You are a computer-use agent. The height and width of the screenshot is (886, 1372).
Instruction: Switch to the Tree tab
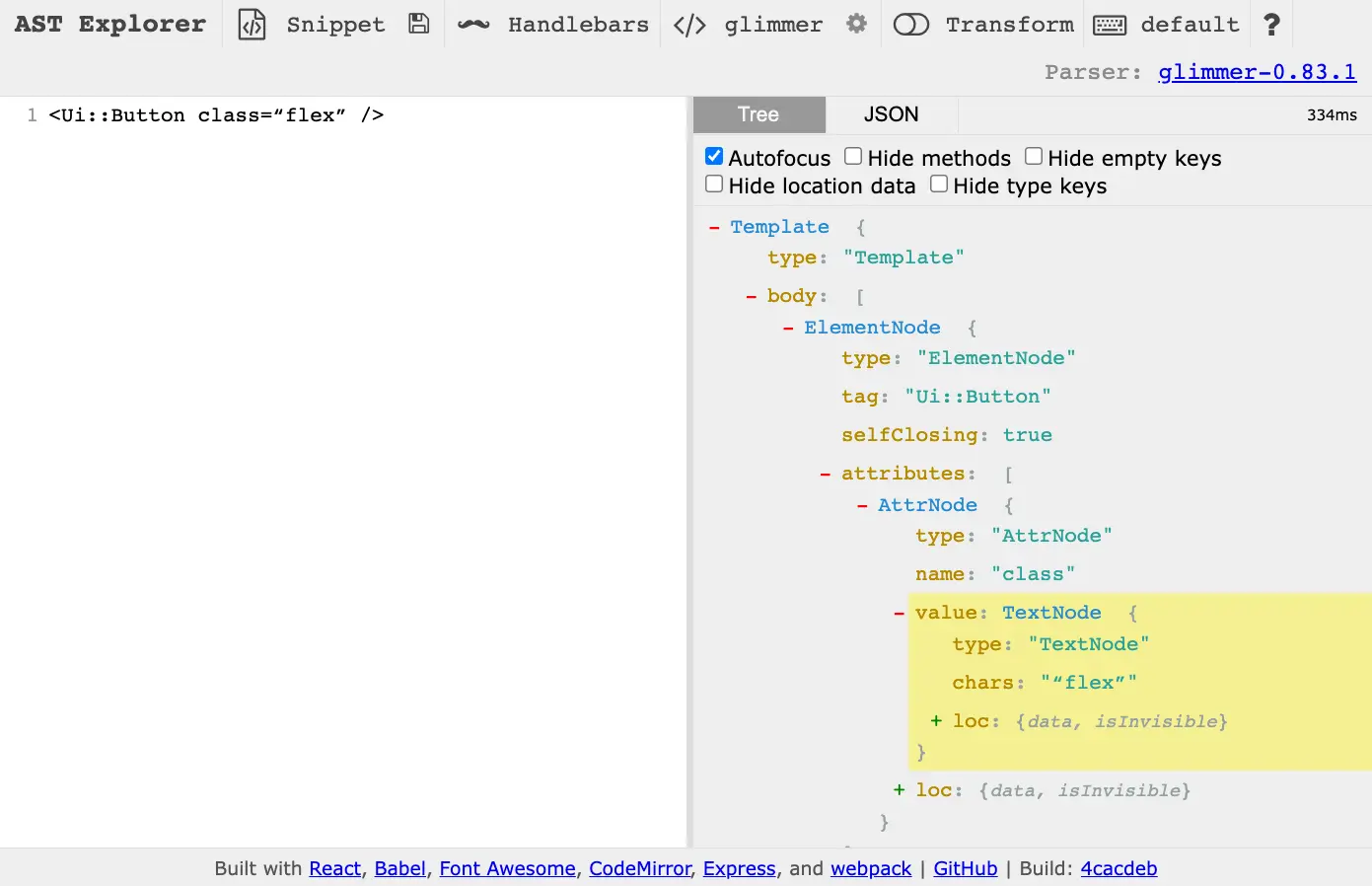[758, 114]
